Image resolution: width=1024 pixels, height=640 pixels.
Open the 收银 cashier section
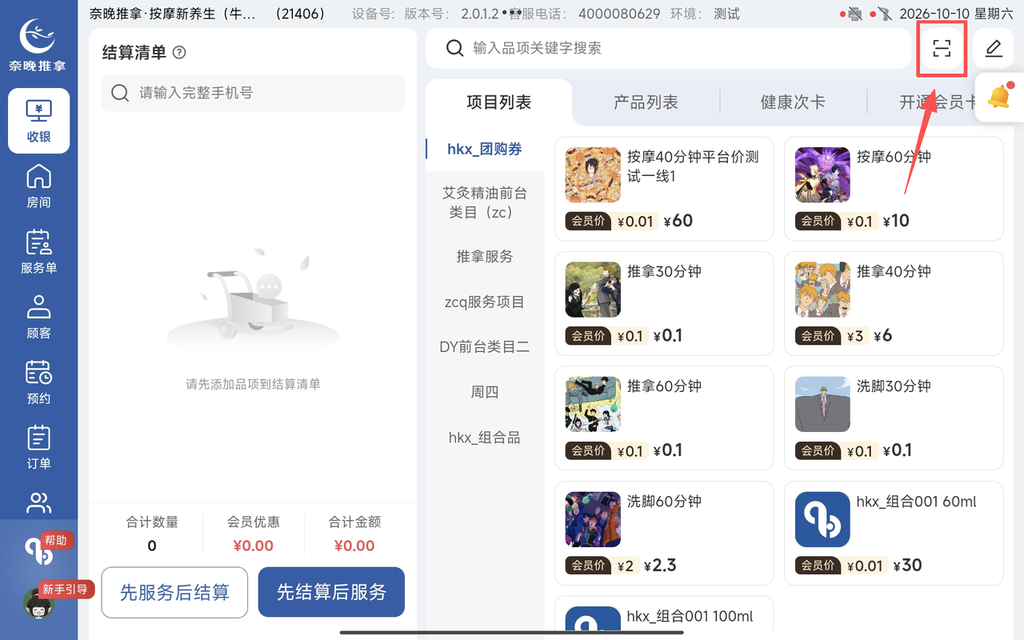coord(39,121)
